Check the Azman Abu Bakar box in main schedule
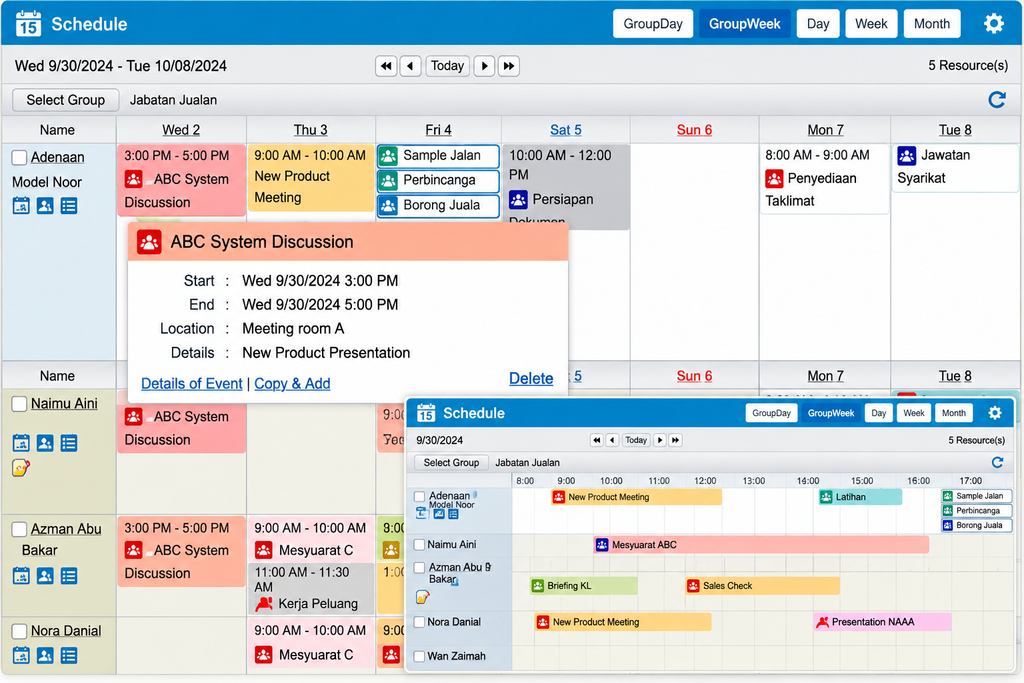The width and height of the screenshot is (1024, 683). click(x=20, y=529)
